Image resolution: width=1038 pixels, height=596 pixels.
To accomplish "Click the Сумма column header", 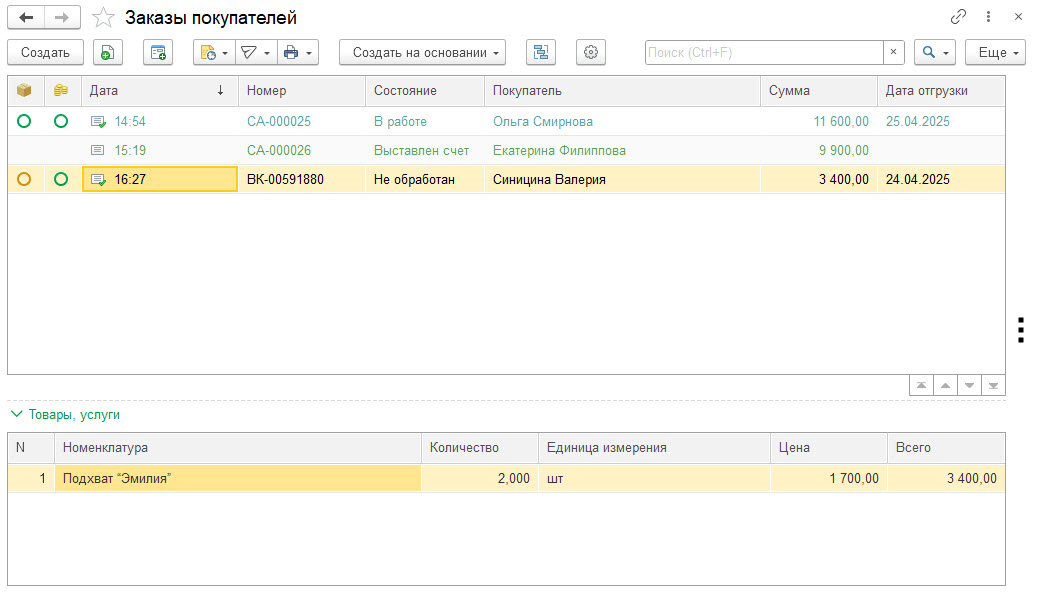I will (x=818, y=91).
